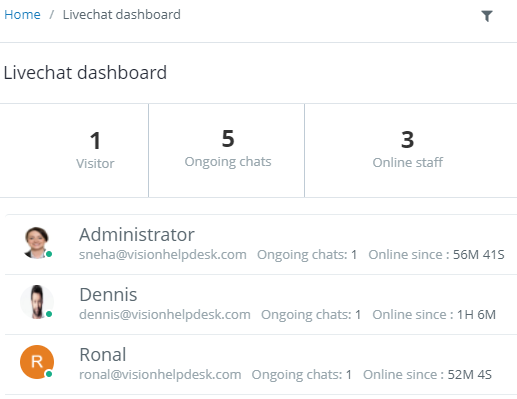Open the Online staff tile
The image size is (517, 399).
point(411,150)
